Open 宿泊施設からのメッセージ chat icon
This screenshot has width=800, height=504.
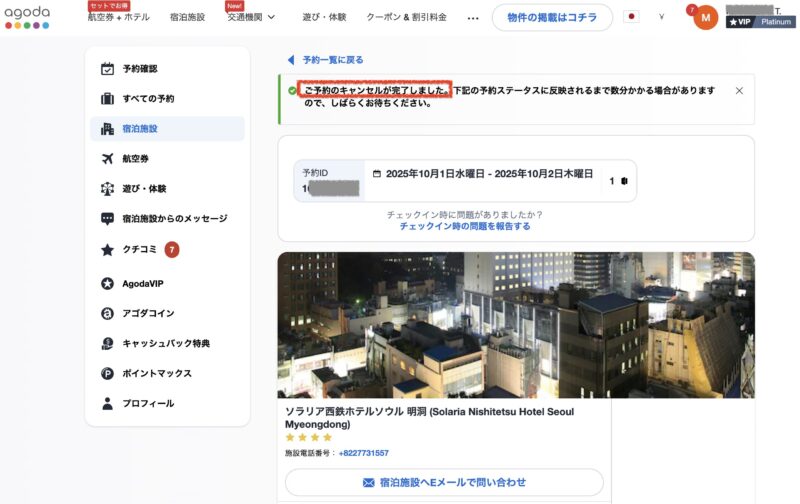[108, 219]
